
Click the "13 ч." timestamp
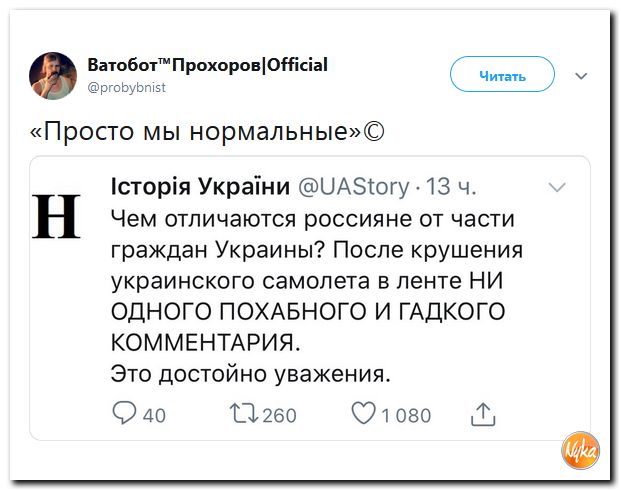[451, 187]
